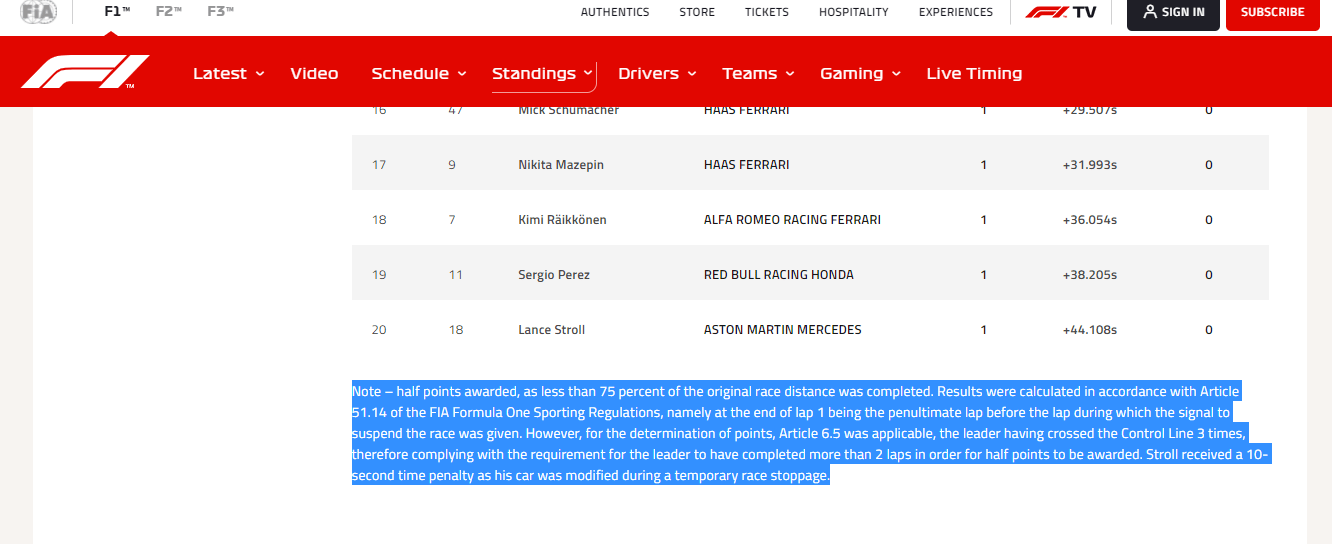This screenshot has height=544, width=1332.
Task: Switch to the F1 series tab
Action: coord(118,12)
